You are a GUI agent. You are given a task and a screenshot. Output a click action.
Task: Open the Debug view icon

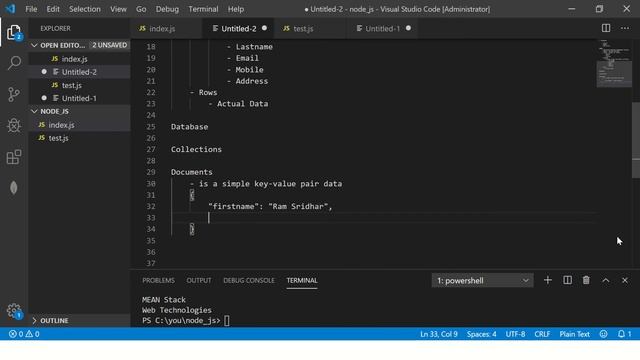click(x=14, y=125)
